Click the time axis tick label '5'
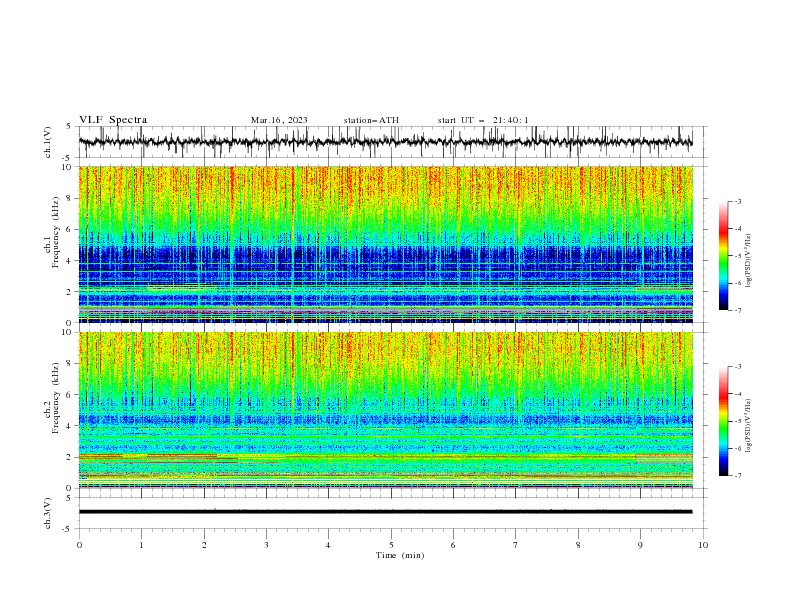Screen dimensions: 792x612 click(x=391, y=545)
